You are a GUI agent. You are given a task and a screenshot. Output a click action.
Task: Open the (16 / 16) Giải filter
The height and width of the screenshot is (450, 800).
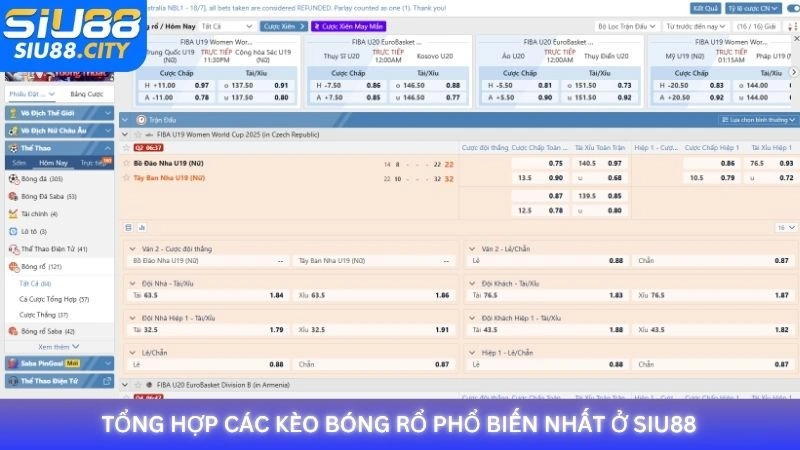tap(757, 26)
